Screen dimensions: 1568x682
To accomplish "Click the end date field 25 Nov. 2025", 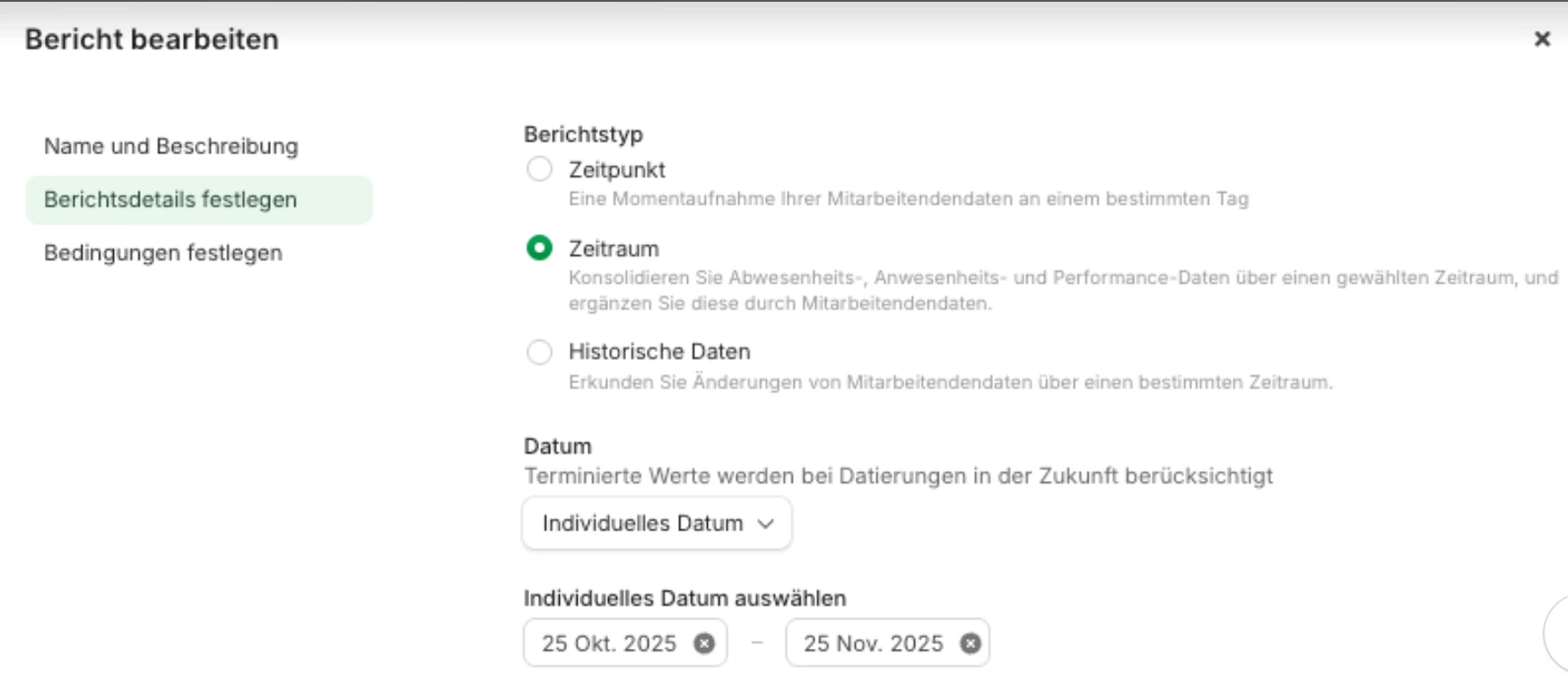I will pos(872,643).
